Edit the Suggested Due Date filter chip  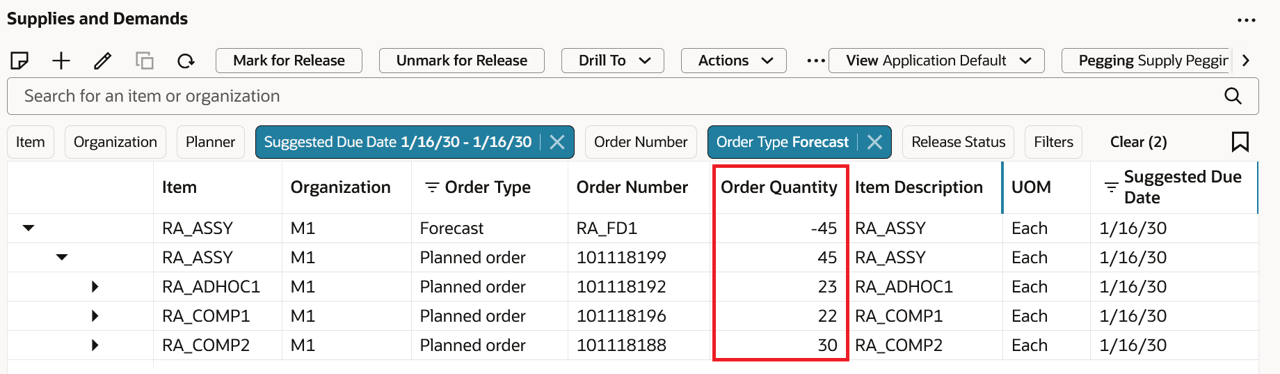tap(398, 142)
